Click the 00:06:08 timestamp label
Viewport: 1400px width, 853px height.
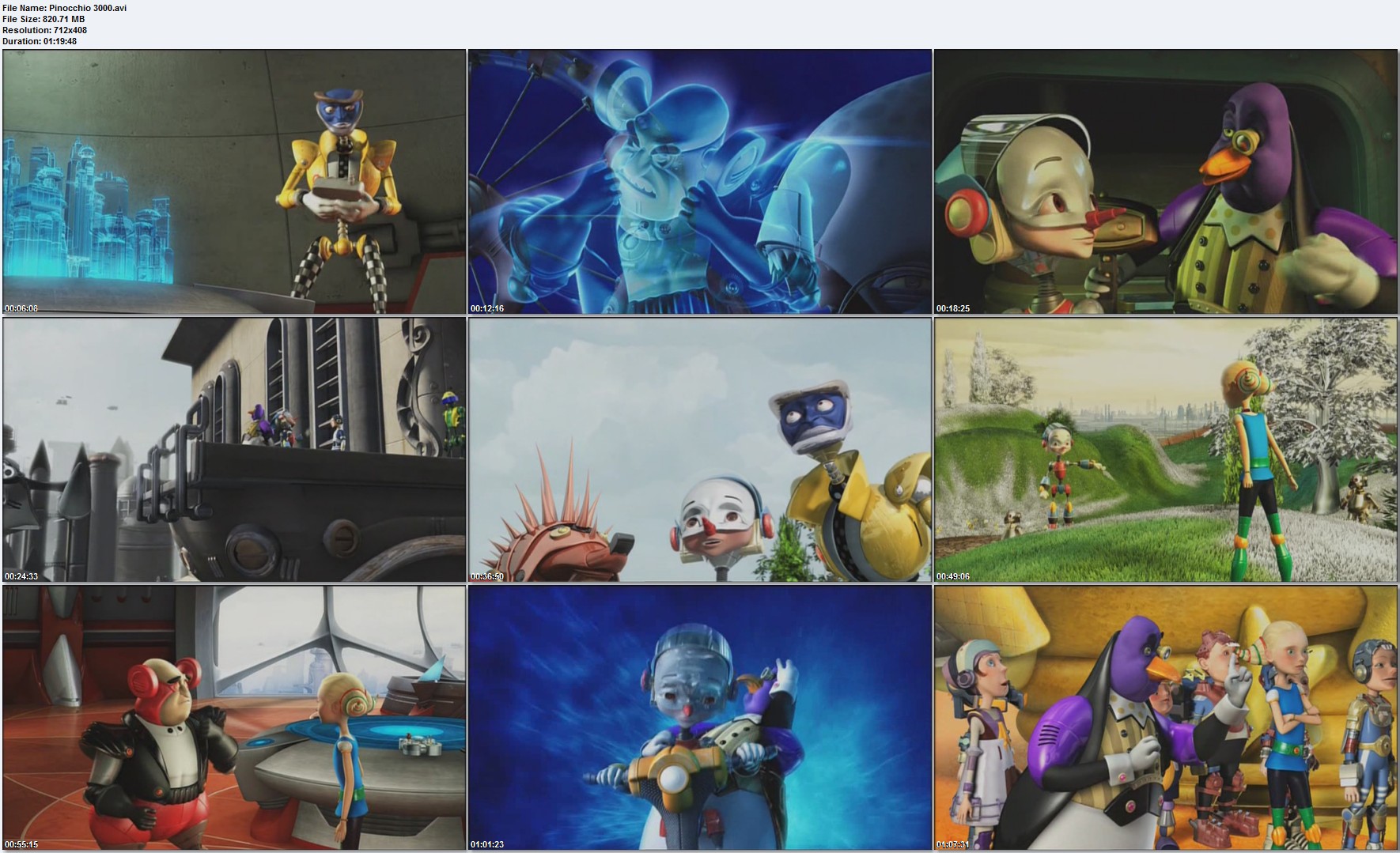click(x=21, y=308)
